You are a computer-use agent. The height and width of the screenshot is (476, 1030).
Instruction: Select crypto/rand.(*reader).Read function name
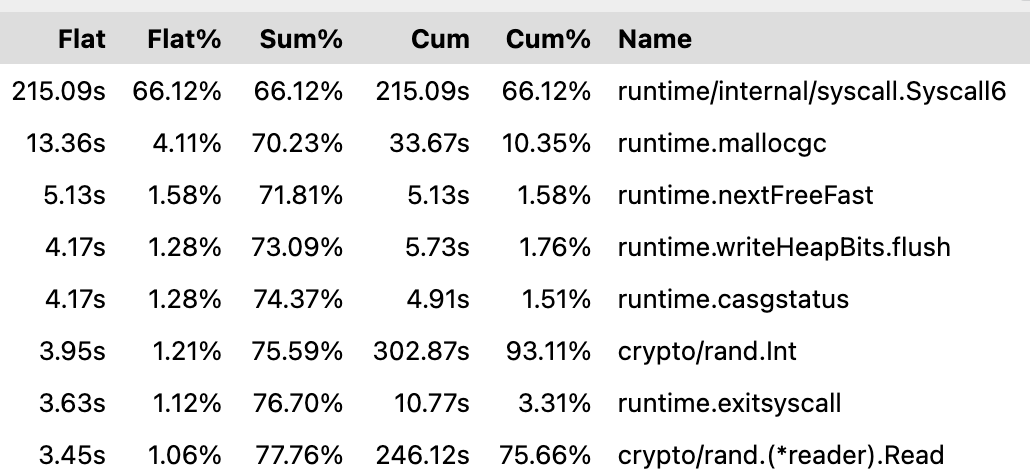pos(781,454)
